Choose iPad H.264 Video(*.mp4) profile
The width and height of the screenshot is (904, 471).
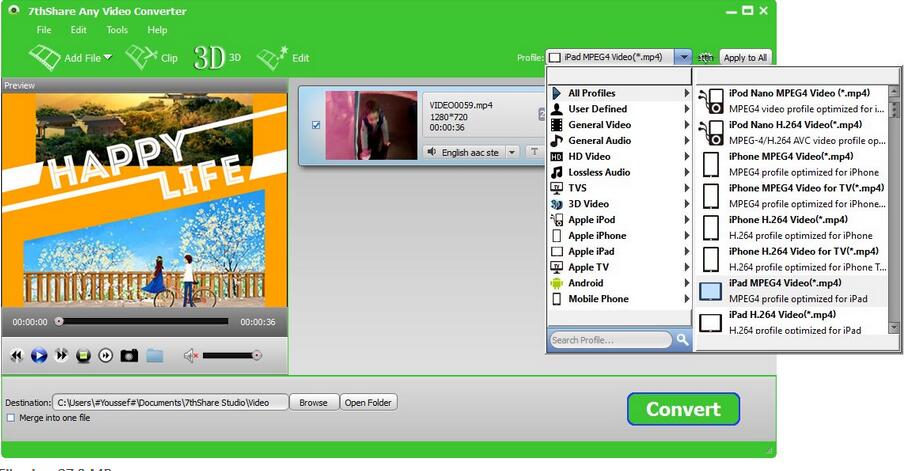(x=791, y=322)
